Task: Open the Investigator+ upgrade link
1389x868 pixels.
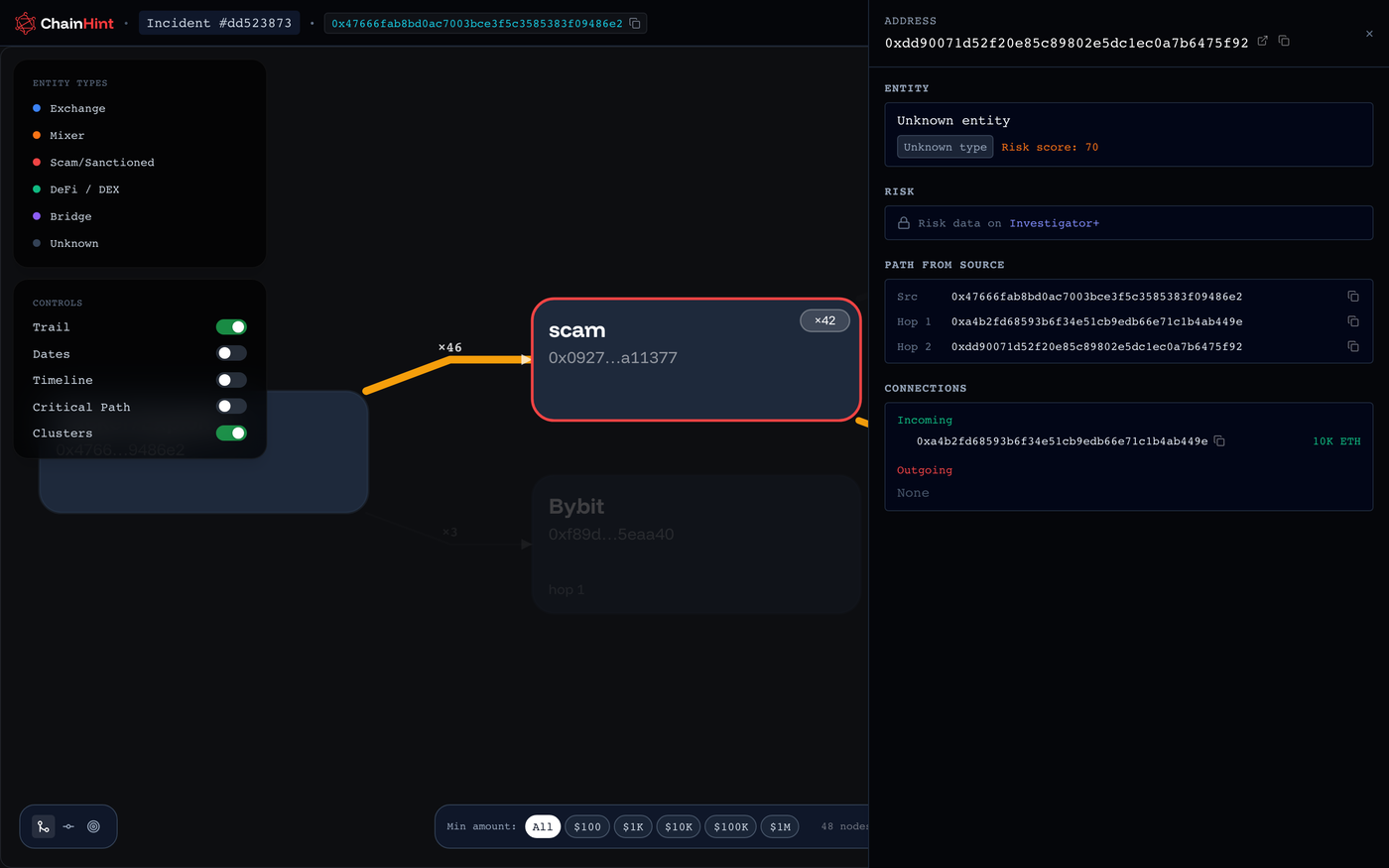Action: tap(1054, 223)
